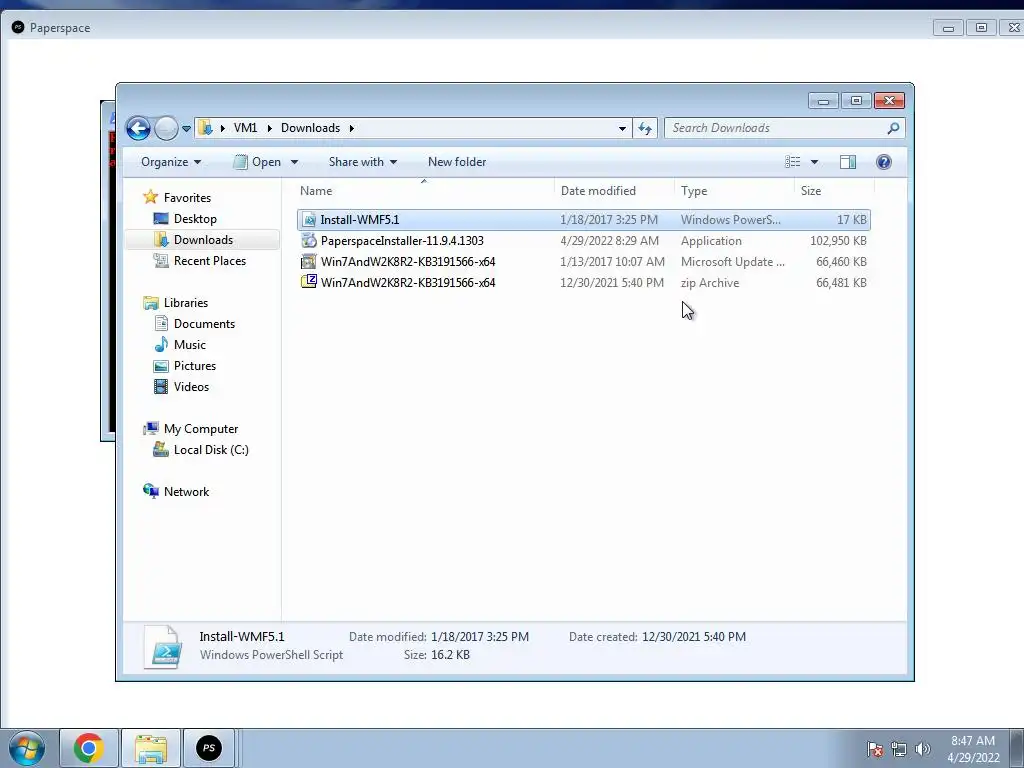
Task: Click the PowerShell script thumbnail in details pane
Action: (x=163, y=647)
